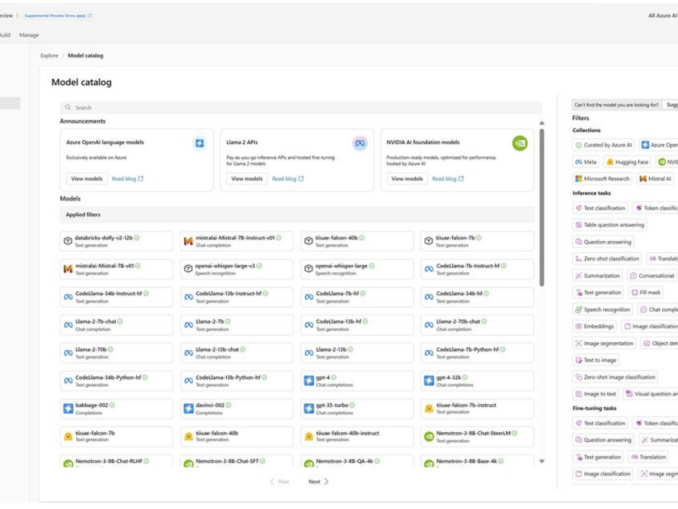Screen dimensions: 678x509
Task: Toggle the Hugging Face collection filter
Action: point(627,162)
